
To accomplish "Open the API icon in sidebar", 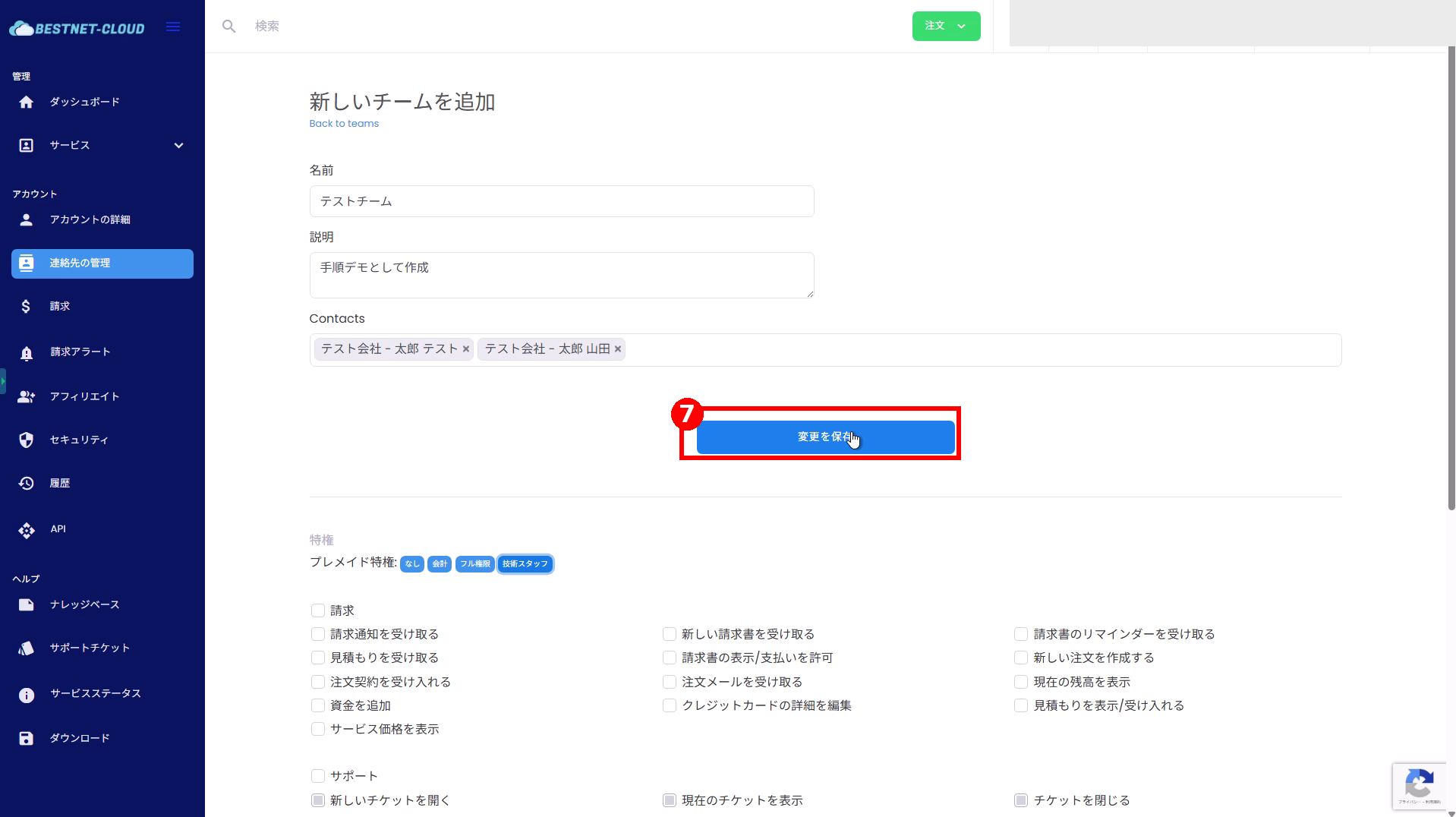I will [27, 530].
